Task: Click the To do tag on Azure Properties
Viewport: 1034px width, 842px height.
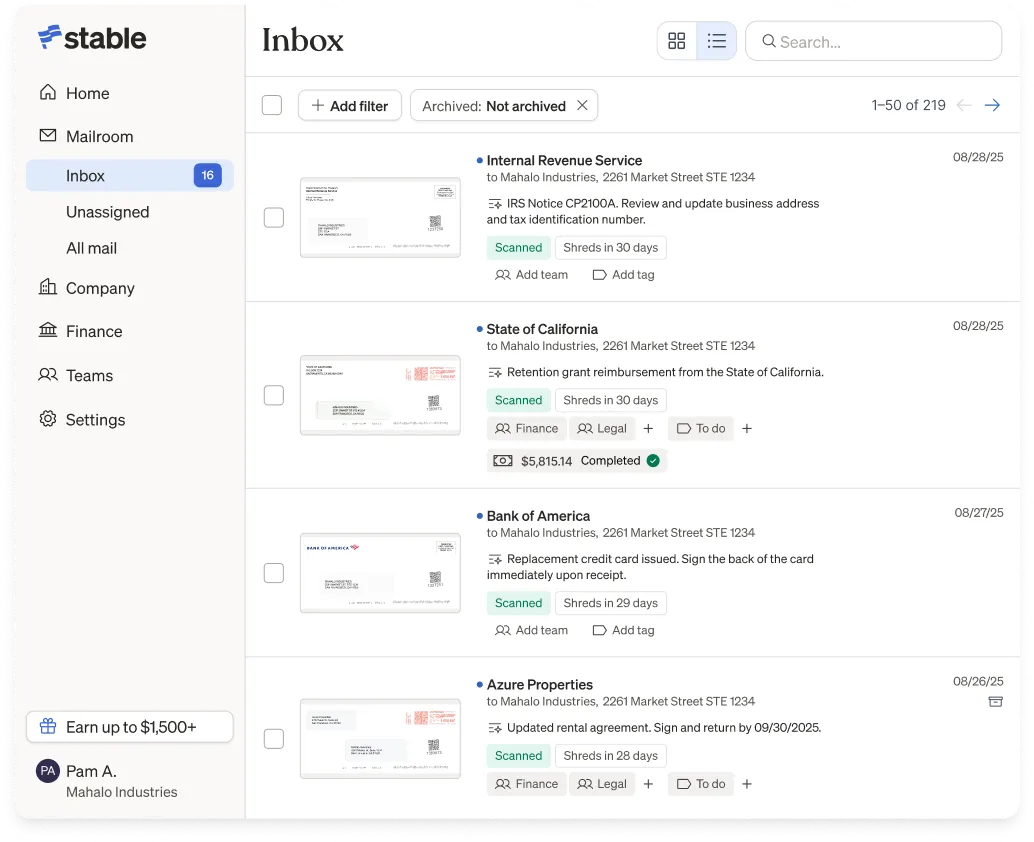Action: pos(701,784)
